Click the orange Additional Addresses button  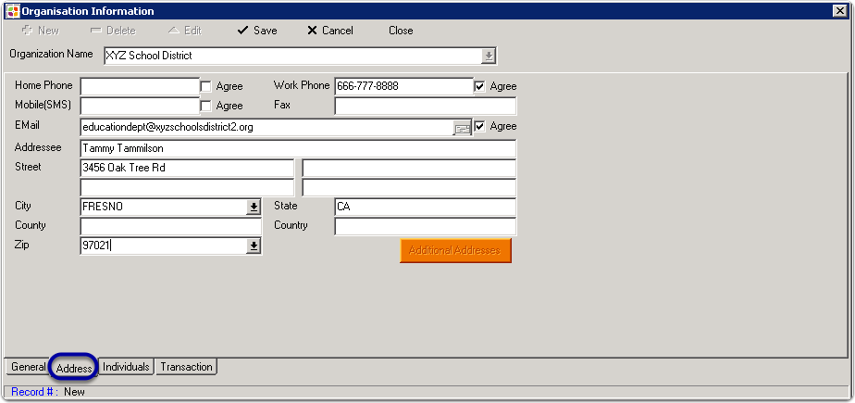click(455, 250)
